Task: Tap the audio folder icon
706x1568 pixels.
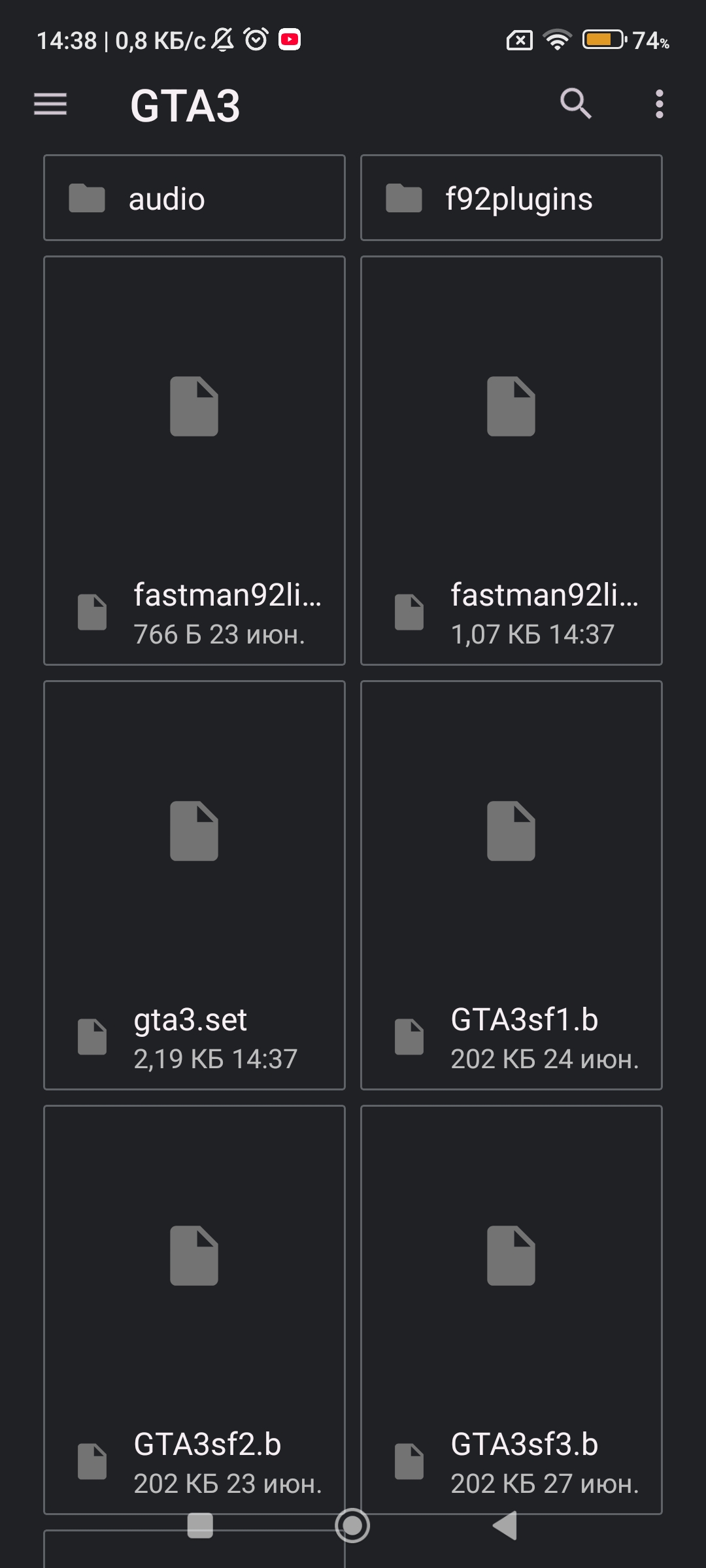Action: click(x=87, y=199)
